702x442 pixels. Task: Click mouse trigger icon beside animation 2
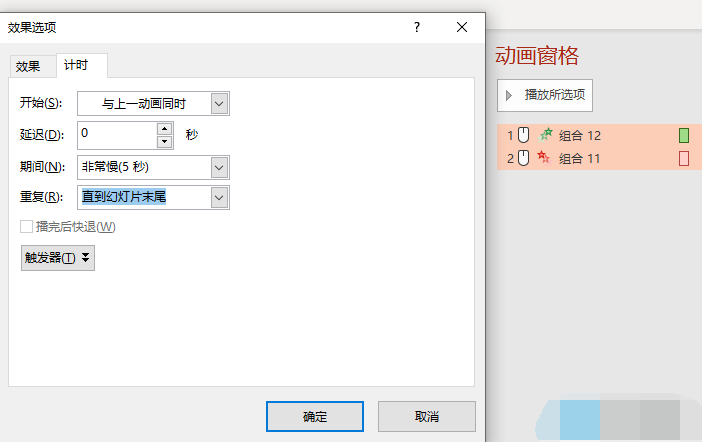pos(523,158)
